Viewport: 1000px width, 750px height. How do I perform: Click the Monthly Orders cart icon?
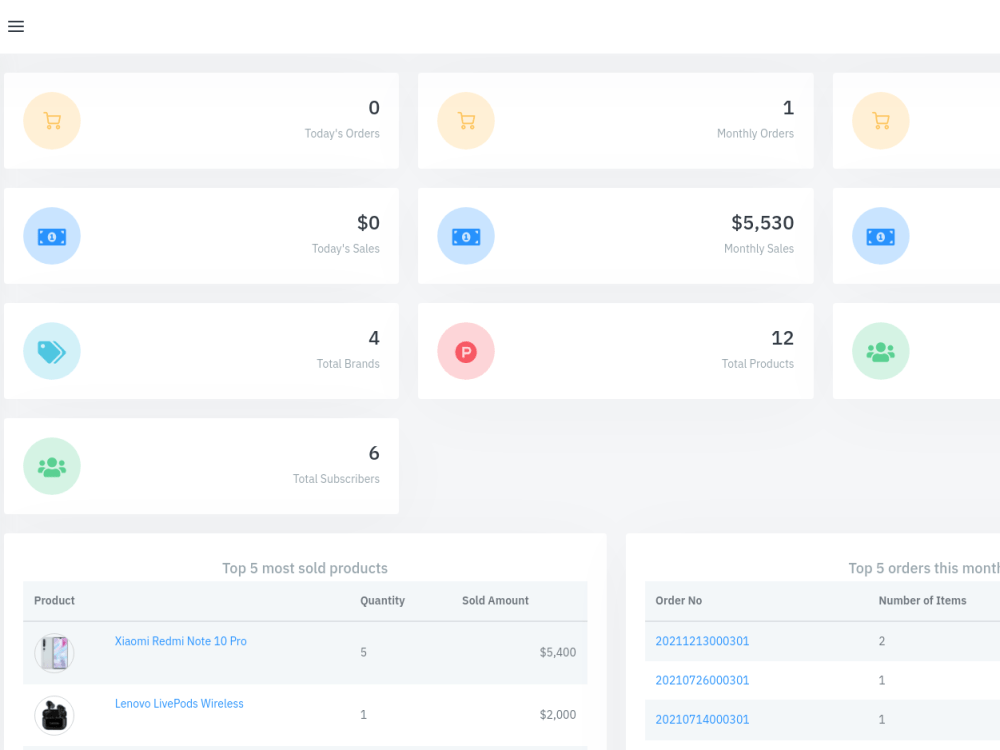click(x=465, y=120)
